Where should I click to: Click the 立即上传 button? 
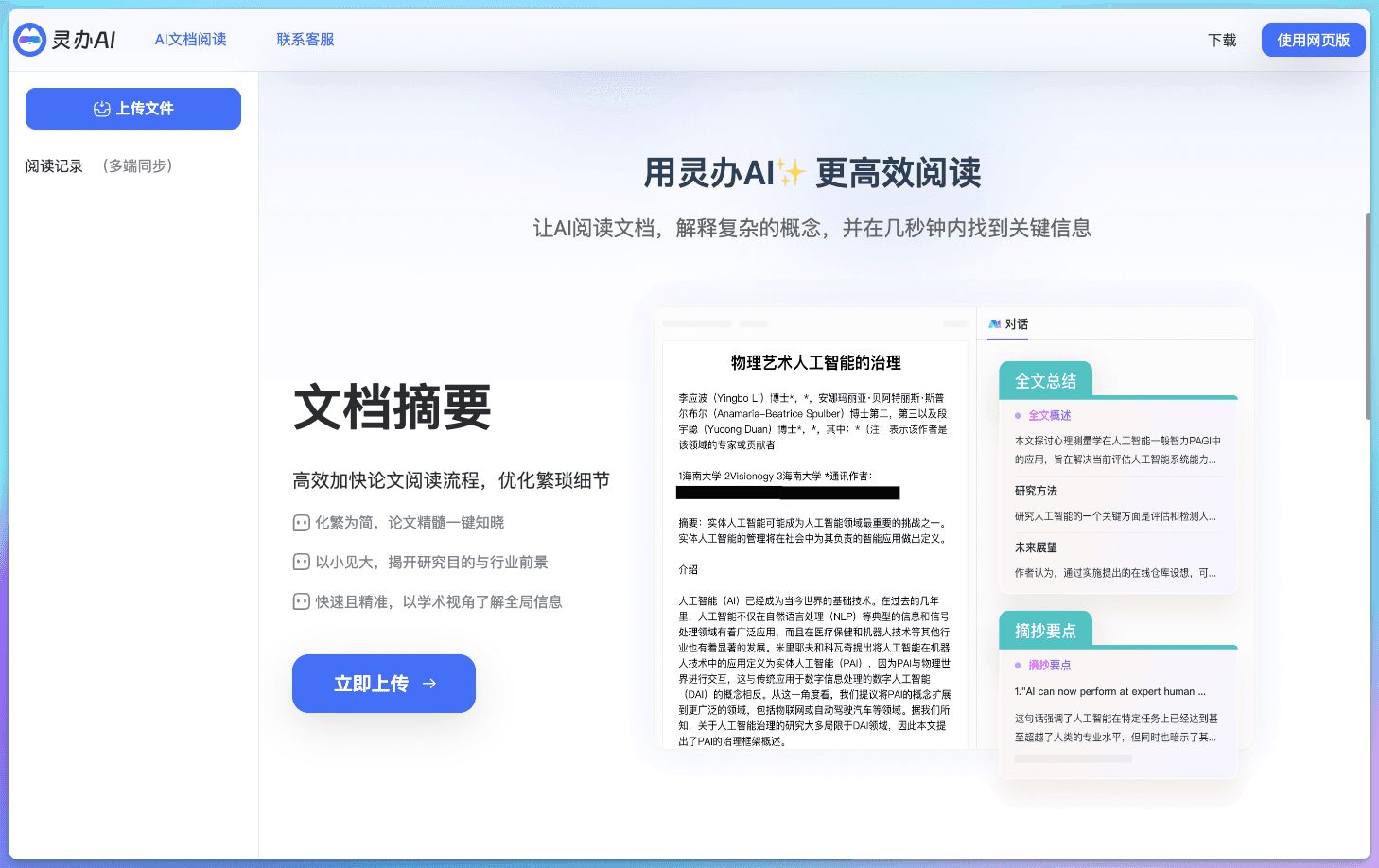[384, 684]
